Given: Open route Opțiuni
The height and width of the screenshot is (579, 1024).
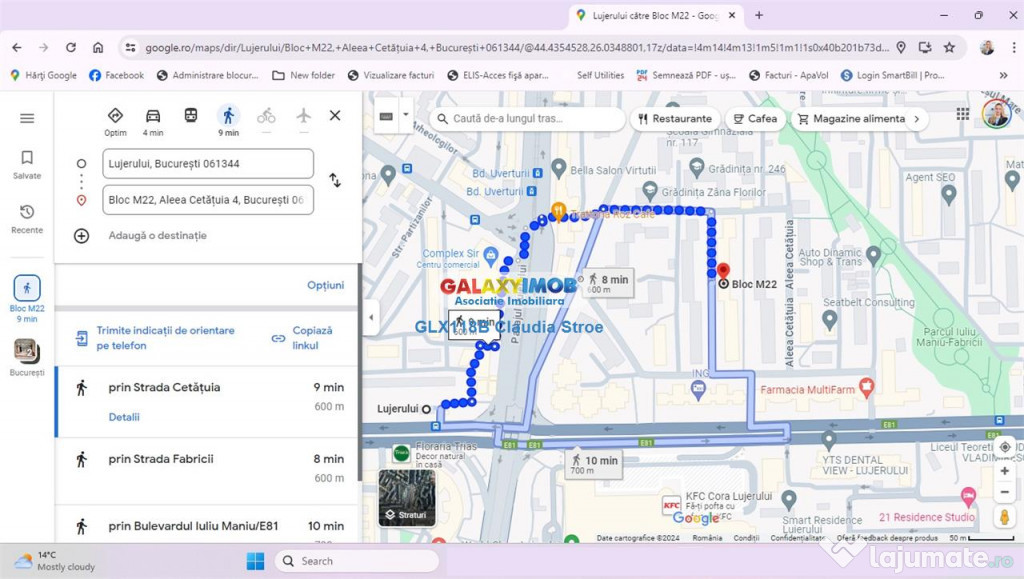Looking at the screenshot, I should [325, 285].
